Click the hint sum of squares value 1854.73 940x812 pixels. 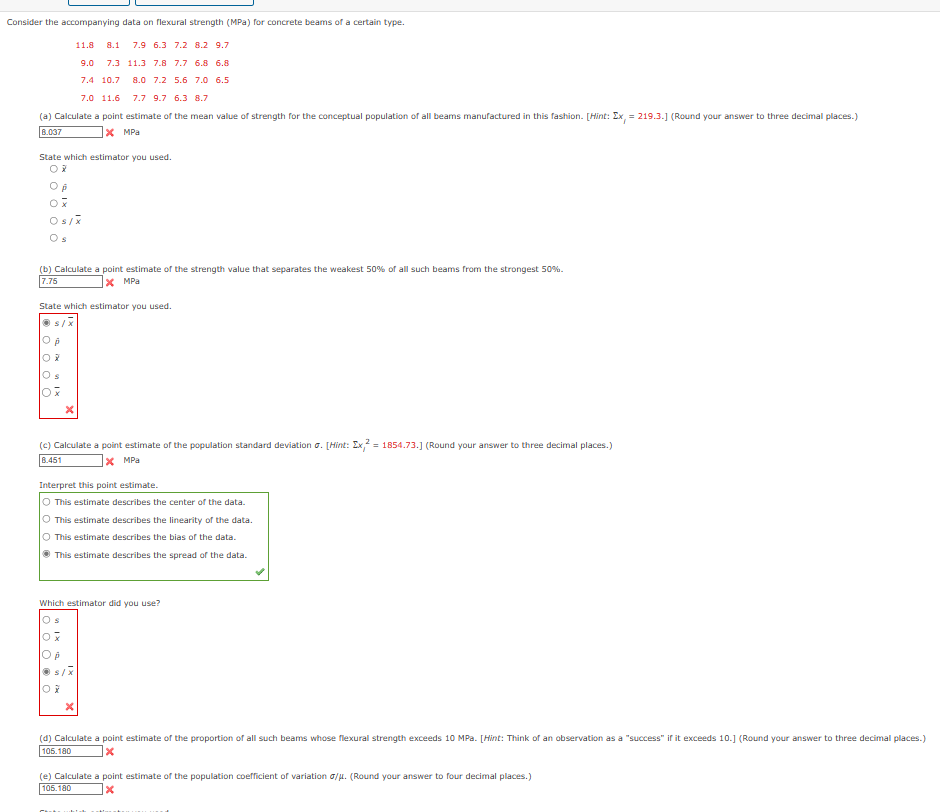400,445
